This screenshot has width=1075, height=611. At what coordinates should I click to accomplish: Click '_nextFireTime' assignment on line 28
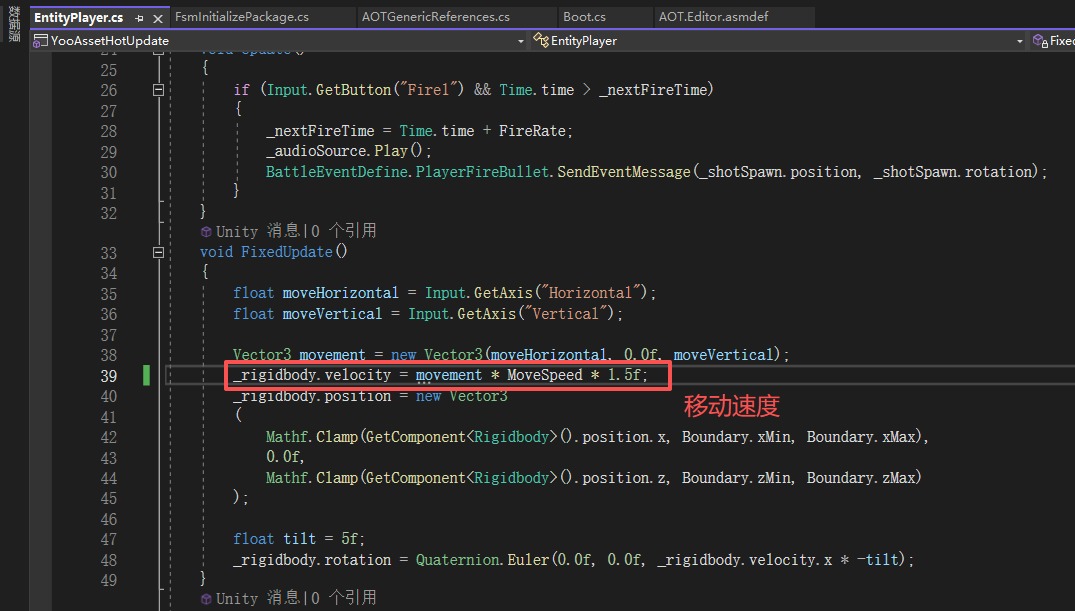pos(320,130)
